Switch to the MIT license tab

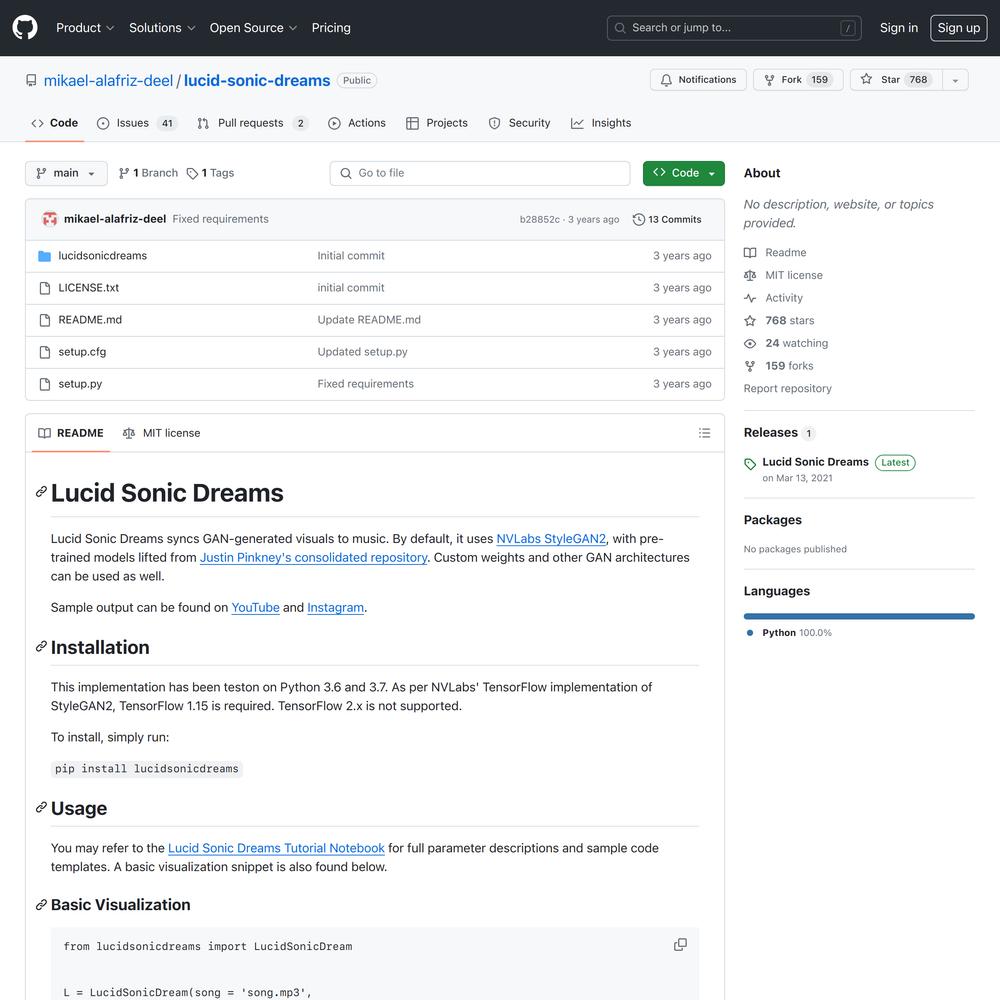coord(161,433)
